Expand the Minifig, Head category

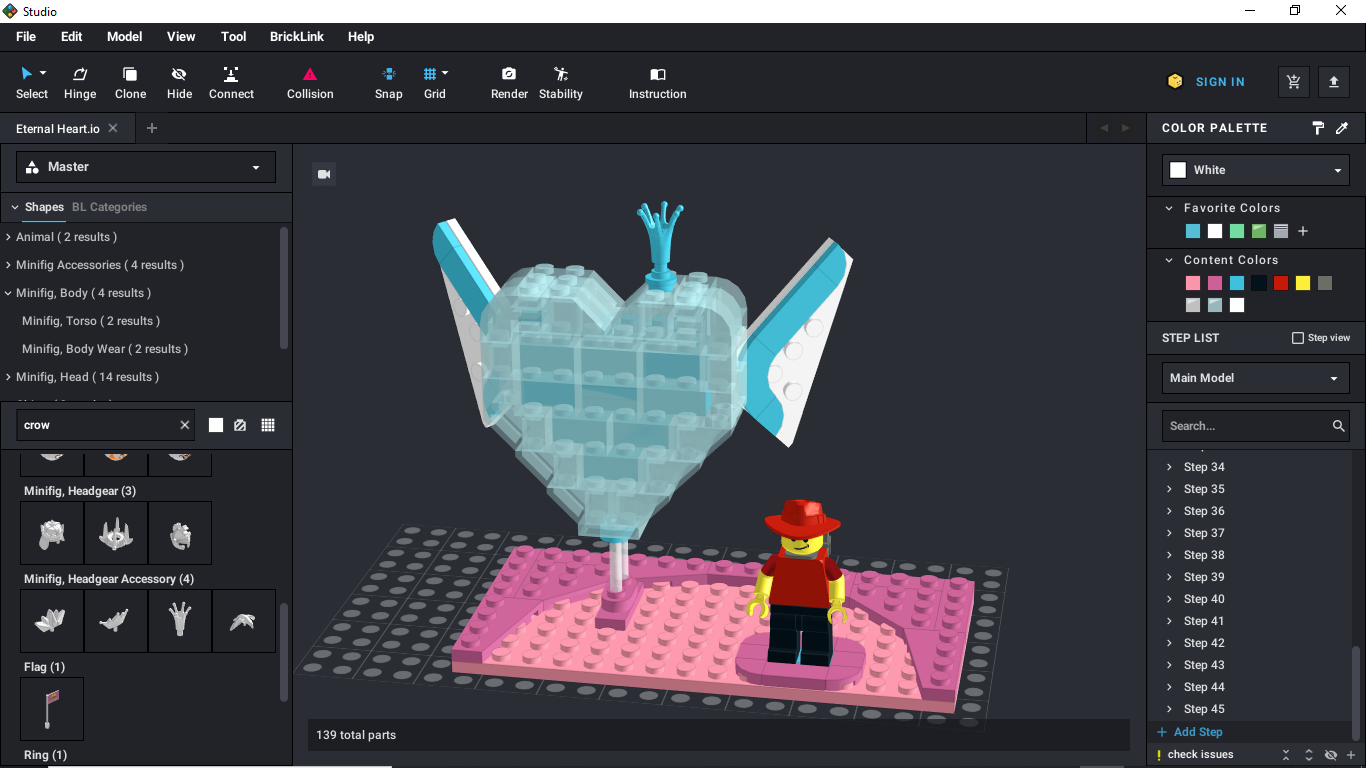tap(9, 377)
